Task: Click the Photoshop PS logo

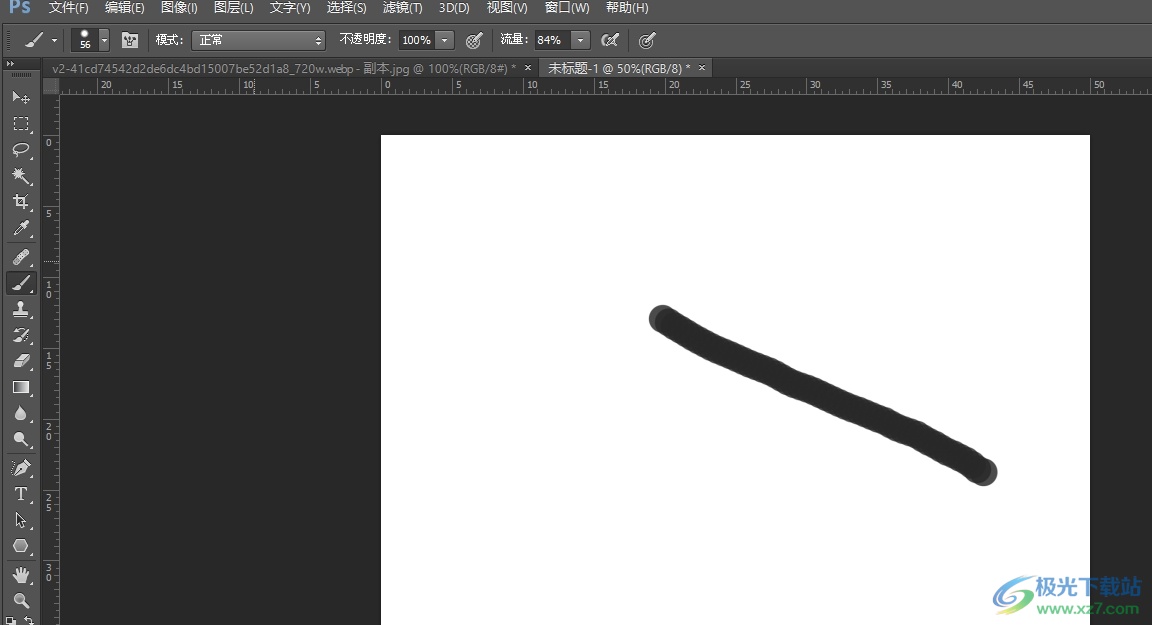Action: (20, 7)
